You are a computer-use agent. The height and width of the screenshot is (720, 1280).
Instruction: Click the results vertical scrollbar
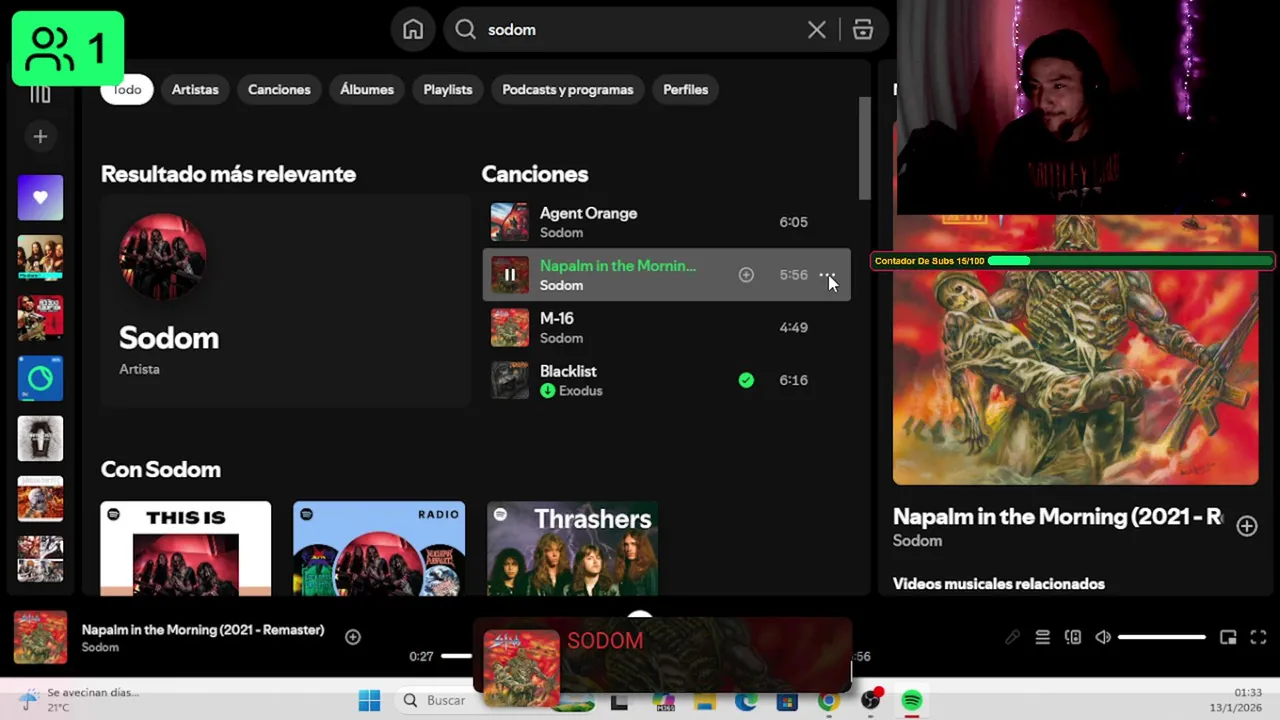(x=865, y=148)
